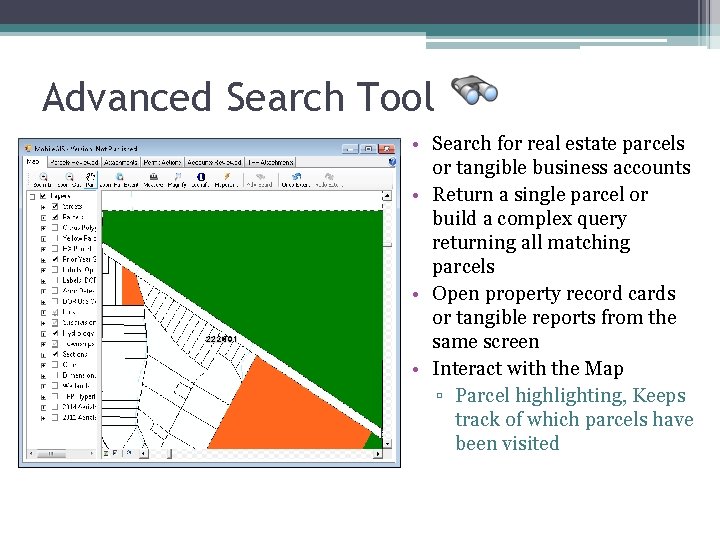The image size is (720, 540).
Task: Switch to the Map tab
Action: click(33, 162)
